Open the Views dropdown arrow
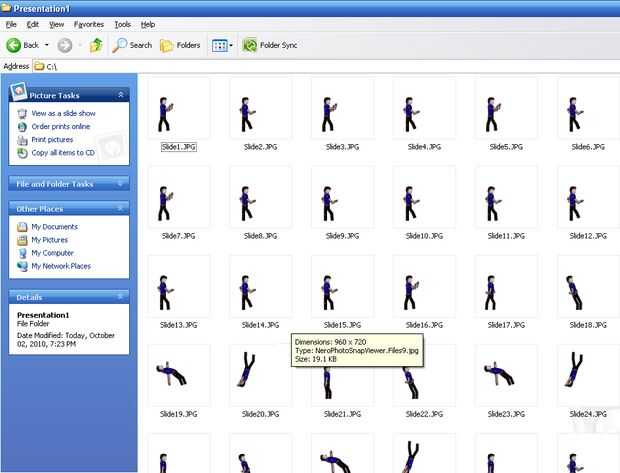The height and width of the screenshot is (473, 620). [x=231, y=45]
